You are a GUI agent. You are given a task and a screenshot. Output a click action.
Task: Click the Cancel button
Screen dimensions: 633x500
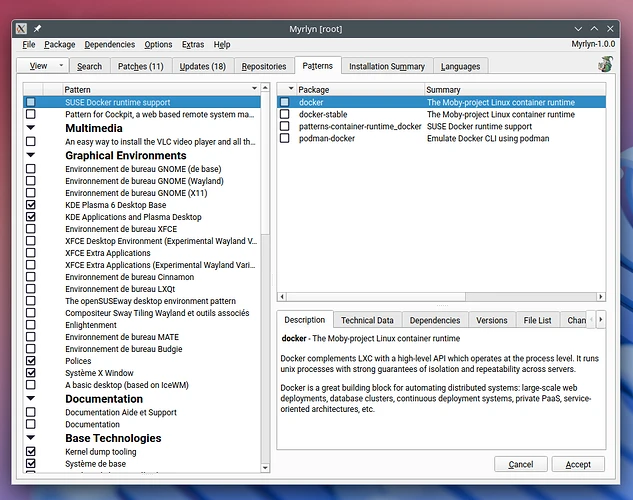click(x=520, y=464)
